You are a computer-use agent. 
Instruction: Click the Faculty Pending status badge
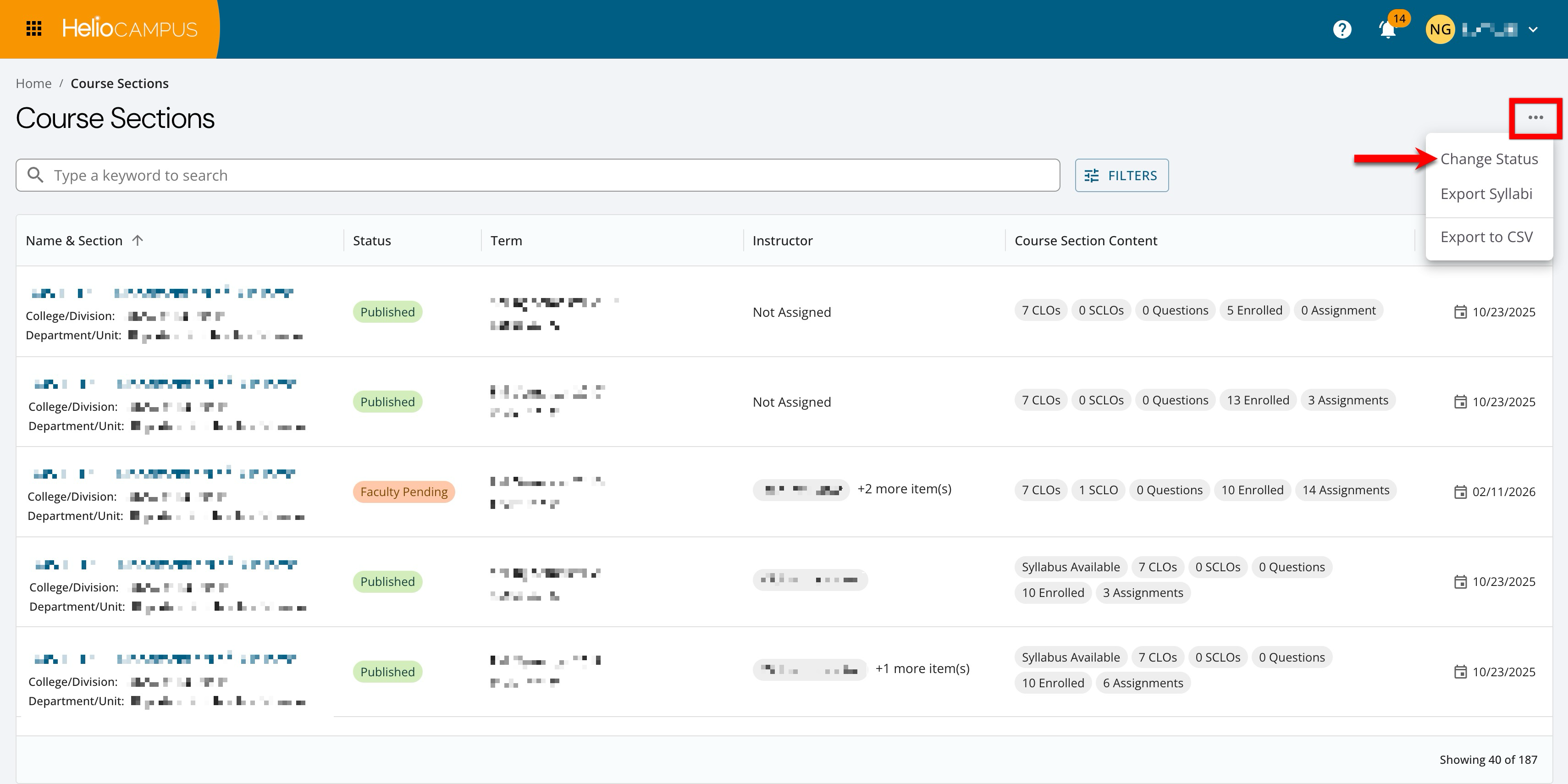click(x=403, y=492)
